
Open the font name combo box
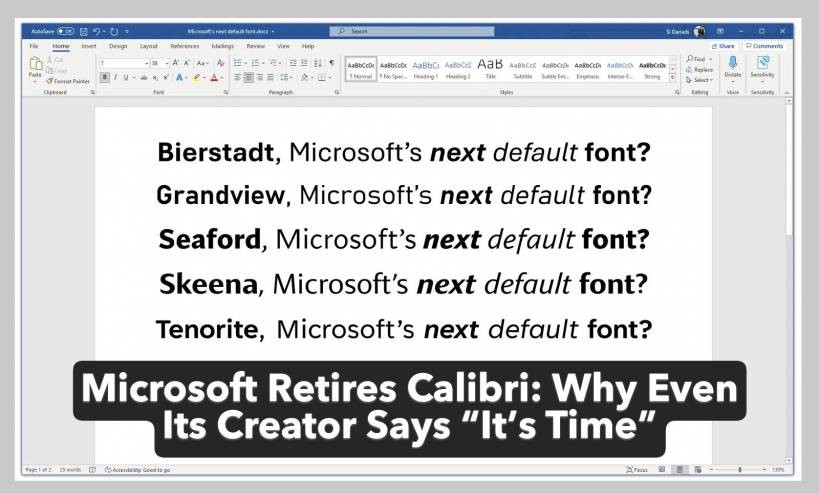pyautogui.click(x=124, y=63)
